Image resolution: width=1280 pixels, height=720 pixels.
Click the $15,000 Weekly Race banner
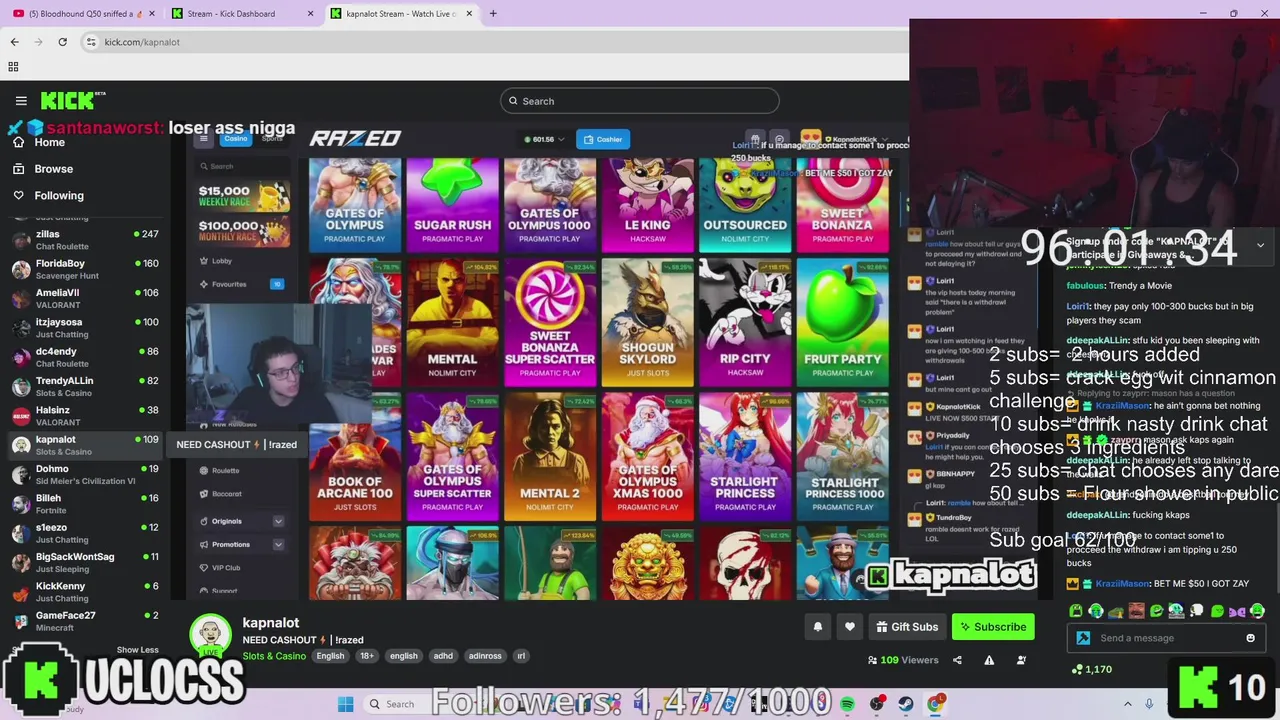244,196
